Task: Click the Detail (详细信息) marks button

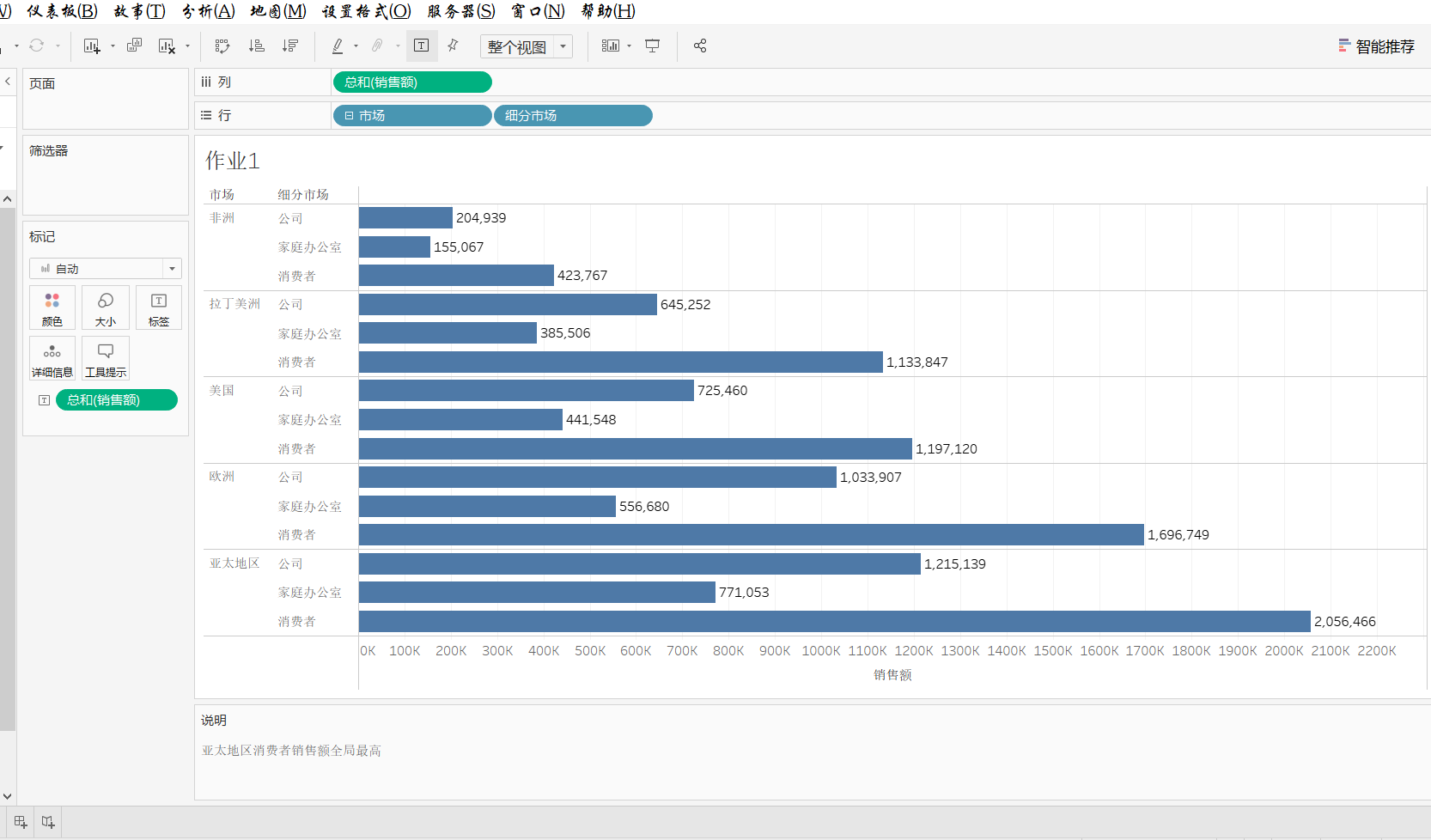Action: 52,358
